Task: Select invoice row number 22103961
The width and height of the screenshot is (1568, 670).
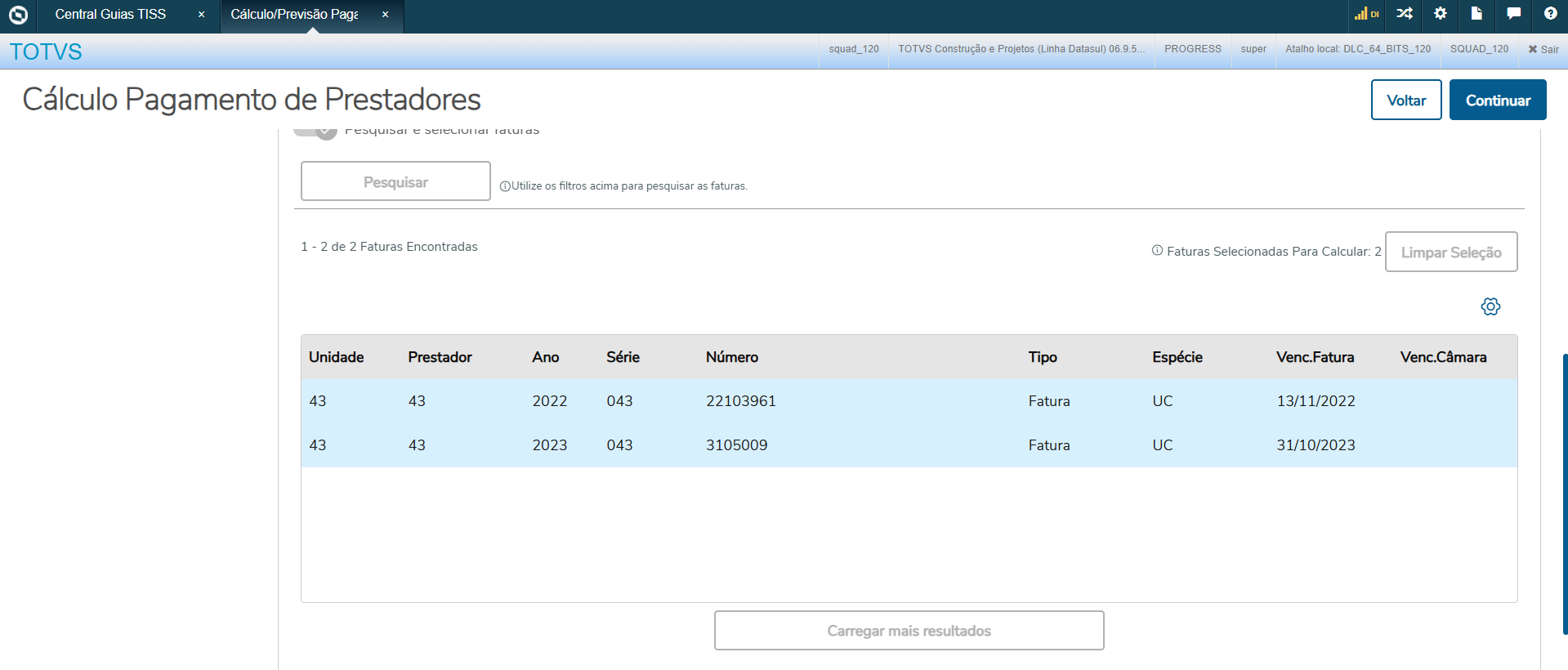Action: [740, 401]
